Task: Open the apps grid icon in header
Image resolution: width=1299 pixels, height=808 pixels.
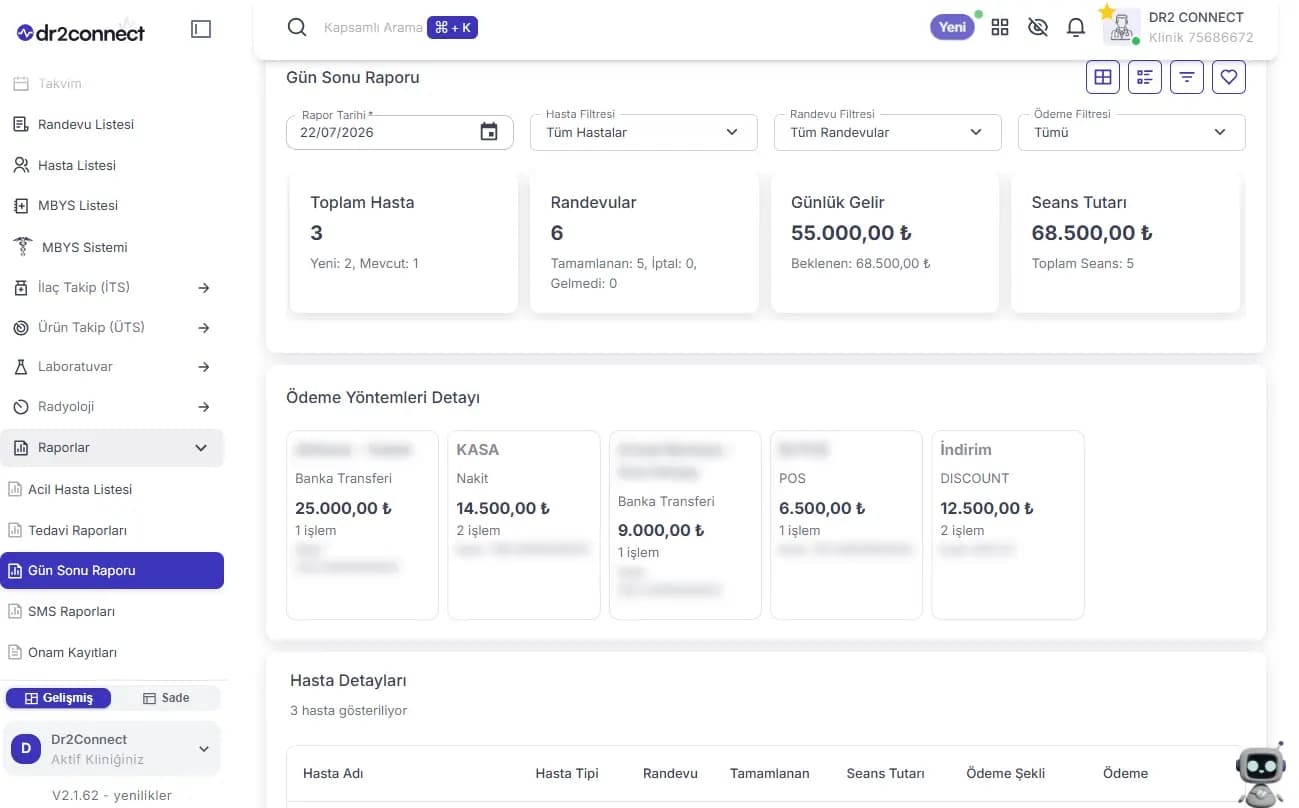Action: (x=1000, y=27)
